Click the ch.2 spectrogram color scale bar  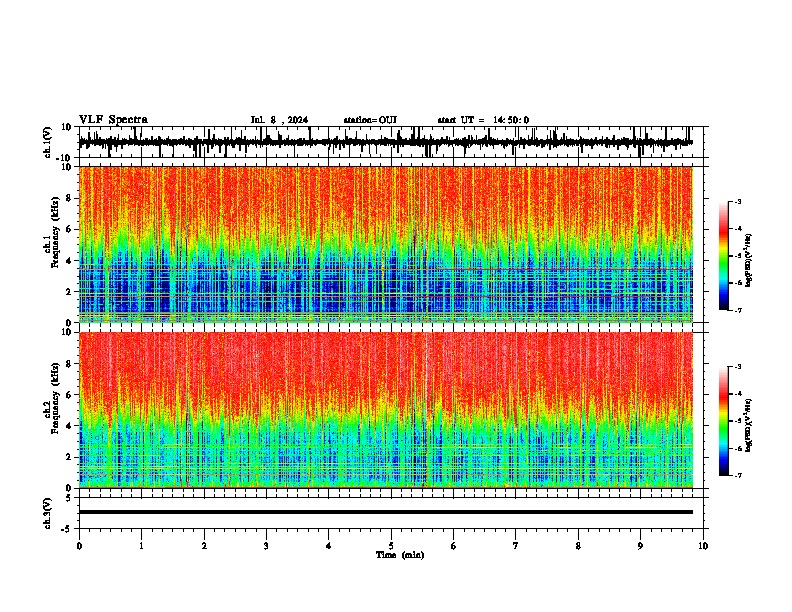click(723, 421)
